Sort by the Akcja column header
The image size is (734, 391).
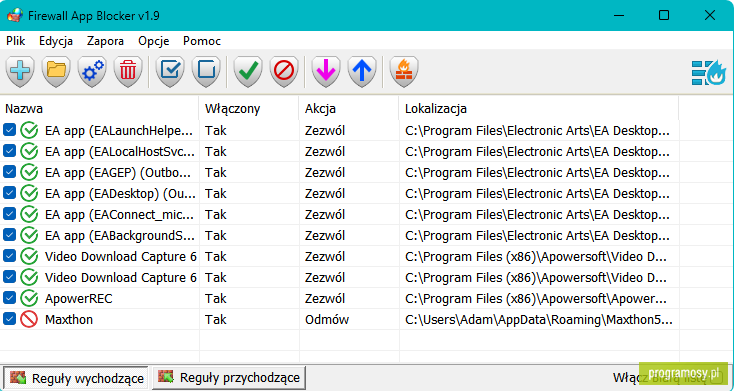tap(349, 109)
